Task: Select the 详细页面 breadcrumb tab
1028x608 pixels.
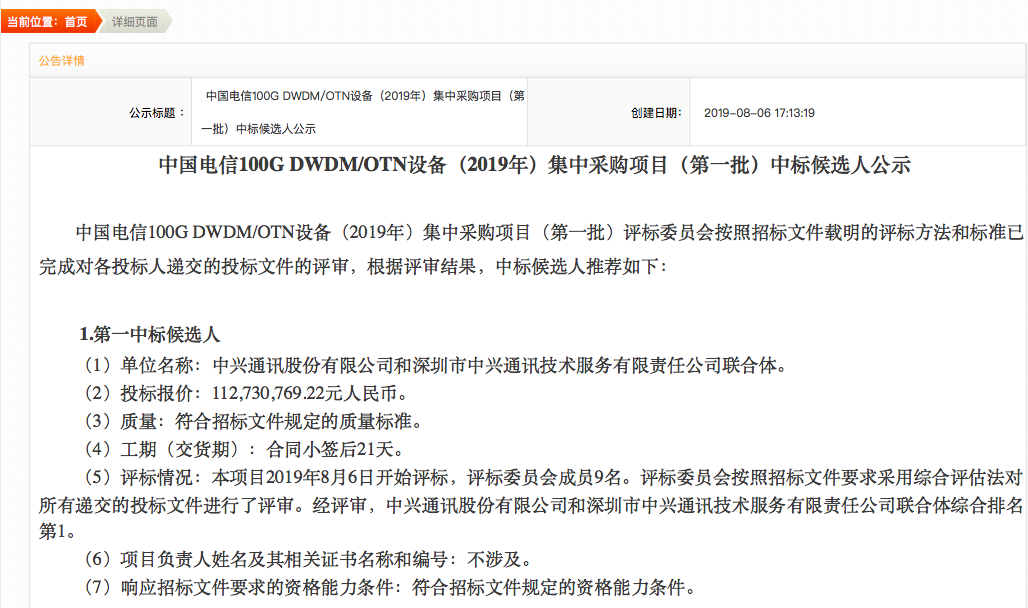Action: [x=135, y=22]
